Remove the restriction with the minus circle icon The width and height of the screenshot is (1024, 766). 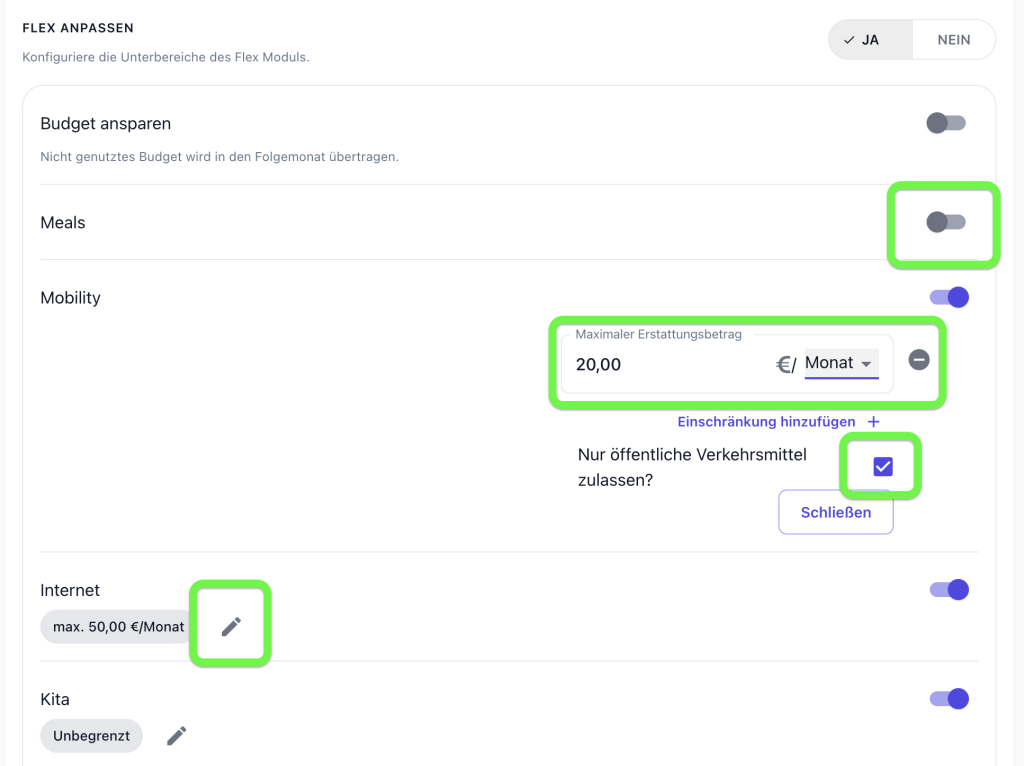pos(919,360)
